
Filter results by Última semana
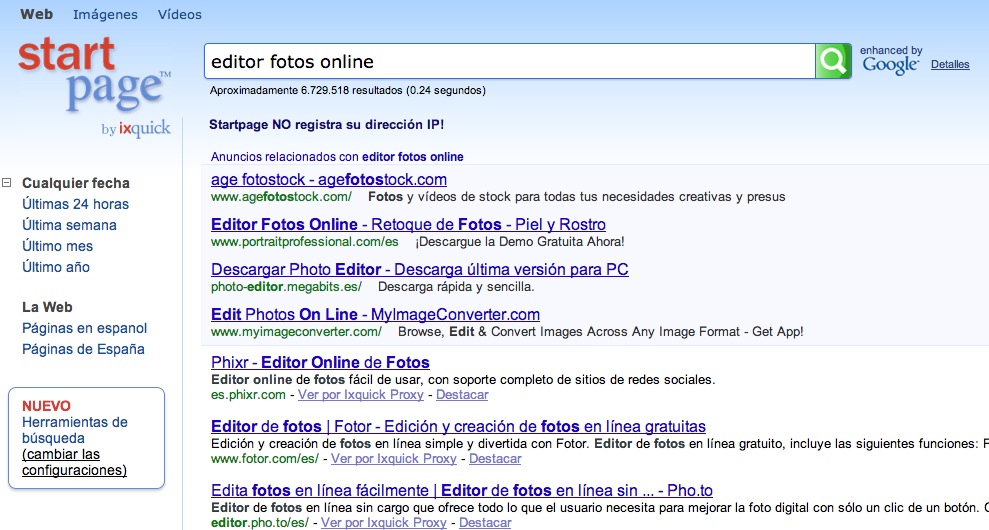pyautogui.click(x=69, y=225)
